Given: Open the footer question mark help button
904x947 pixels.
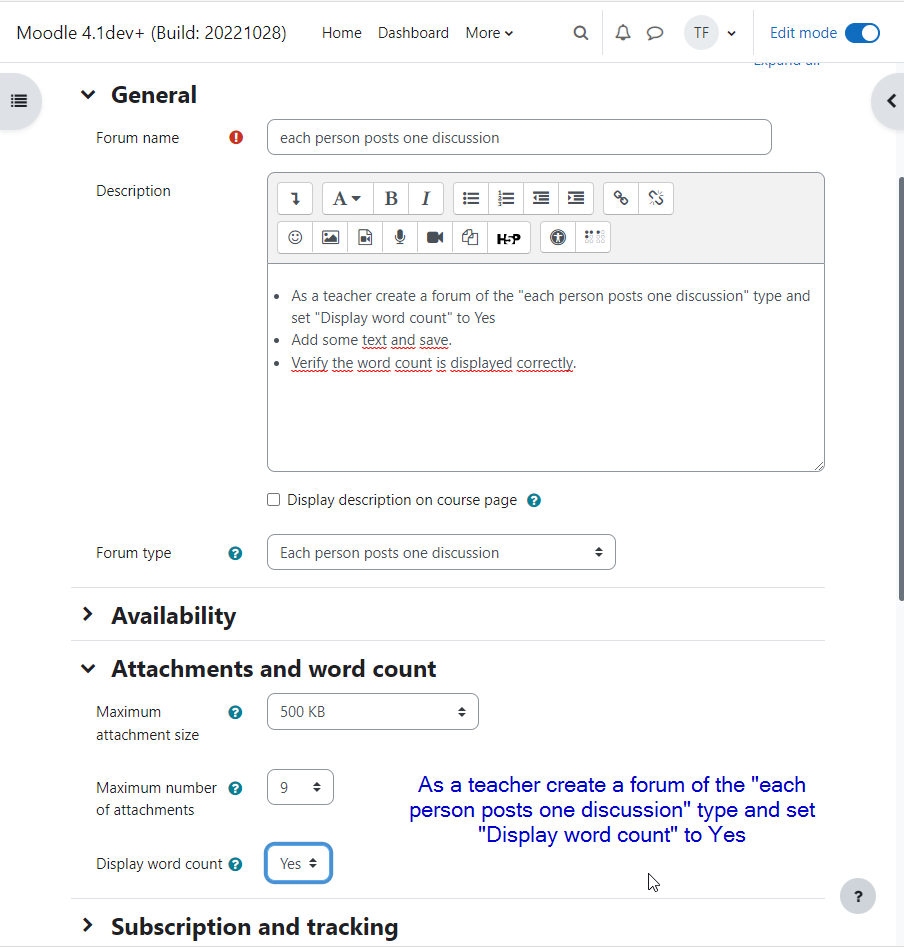Looking at the screenshot, I should (x=858, y=896).
